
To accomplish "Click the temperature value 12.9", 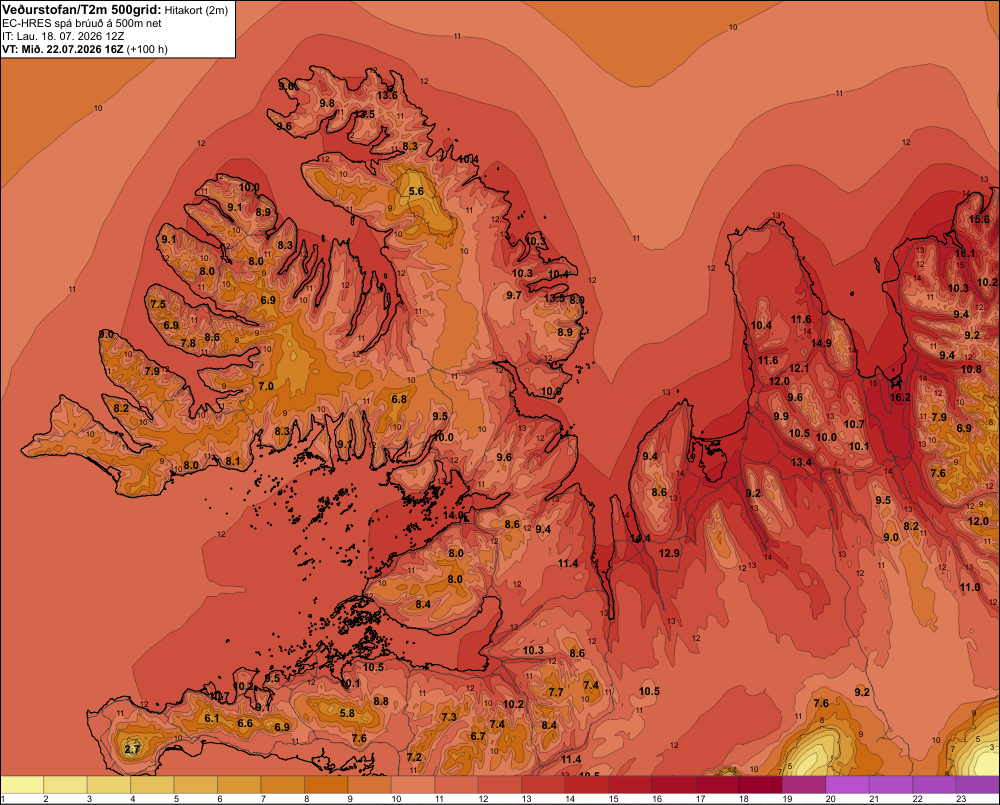I will tap(669, 553).
